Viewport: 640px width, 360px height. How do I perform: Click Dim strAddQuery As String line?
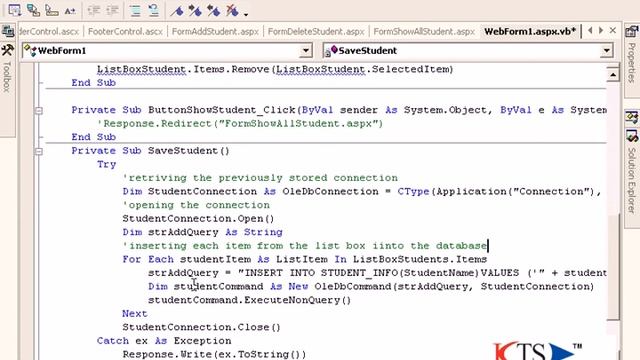(x=202, y=232)
